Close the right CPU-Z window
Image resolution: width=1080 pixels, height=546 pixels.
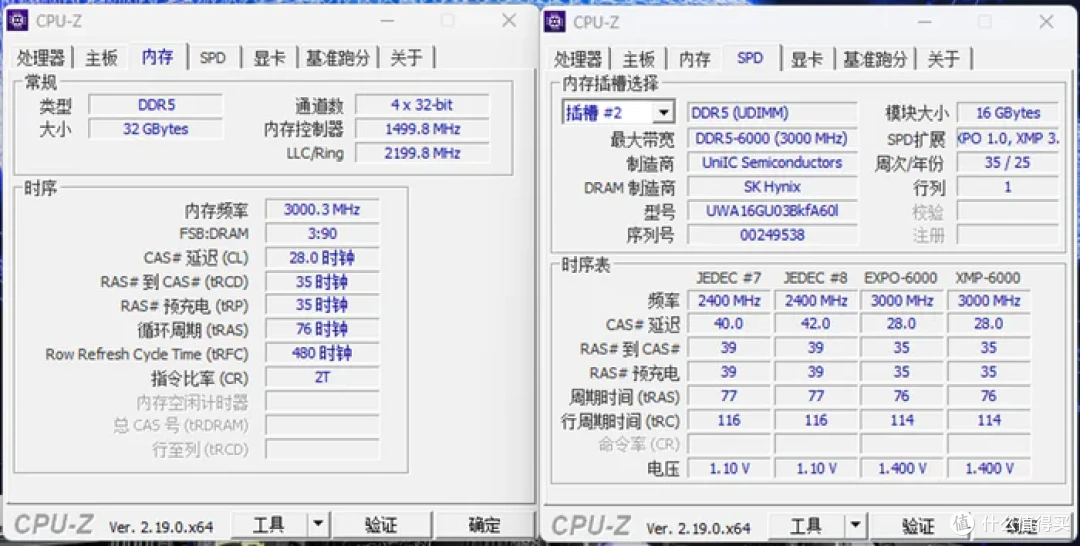(x=1047, y=21)
